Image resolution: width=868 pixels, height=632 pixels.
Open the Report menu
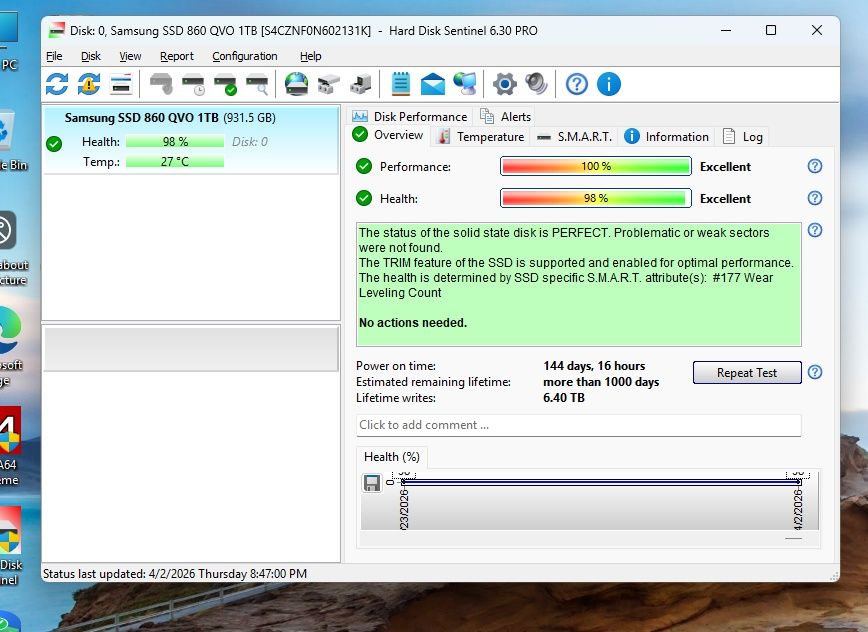click(x=177, y=56)
